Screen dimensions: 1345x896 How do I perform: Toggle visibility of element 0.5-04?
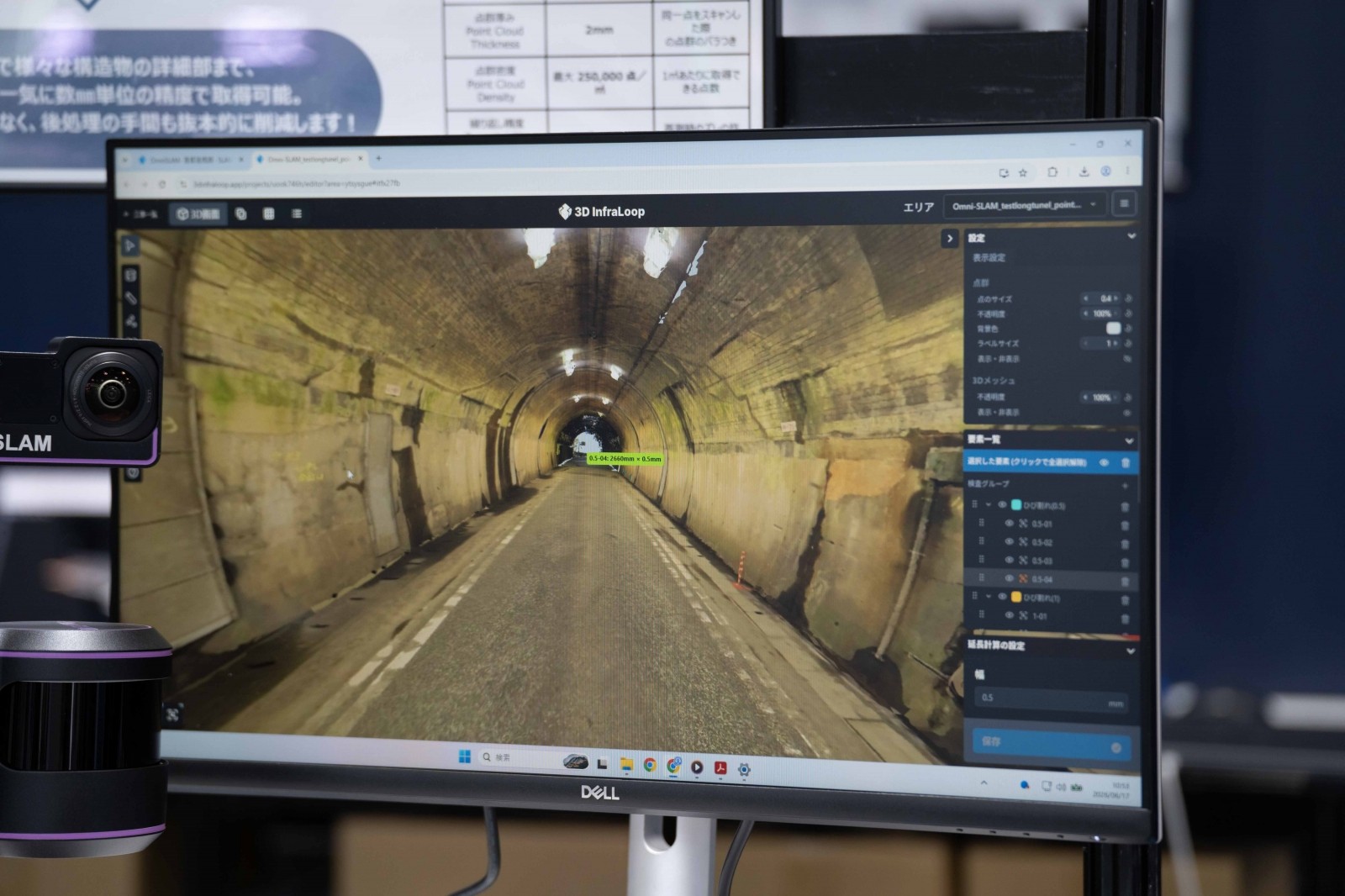click(x=1009, y=578)
